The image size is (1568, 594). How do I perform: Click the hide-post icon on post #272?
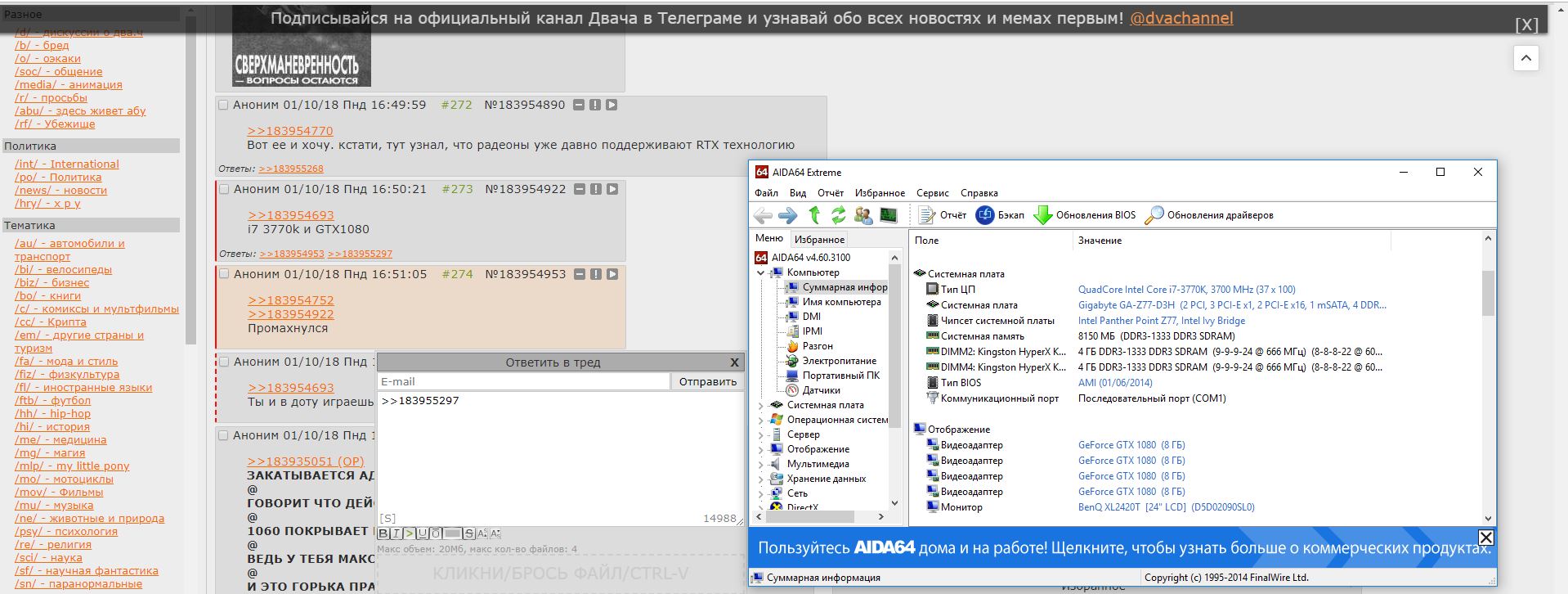click(579, 105)
